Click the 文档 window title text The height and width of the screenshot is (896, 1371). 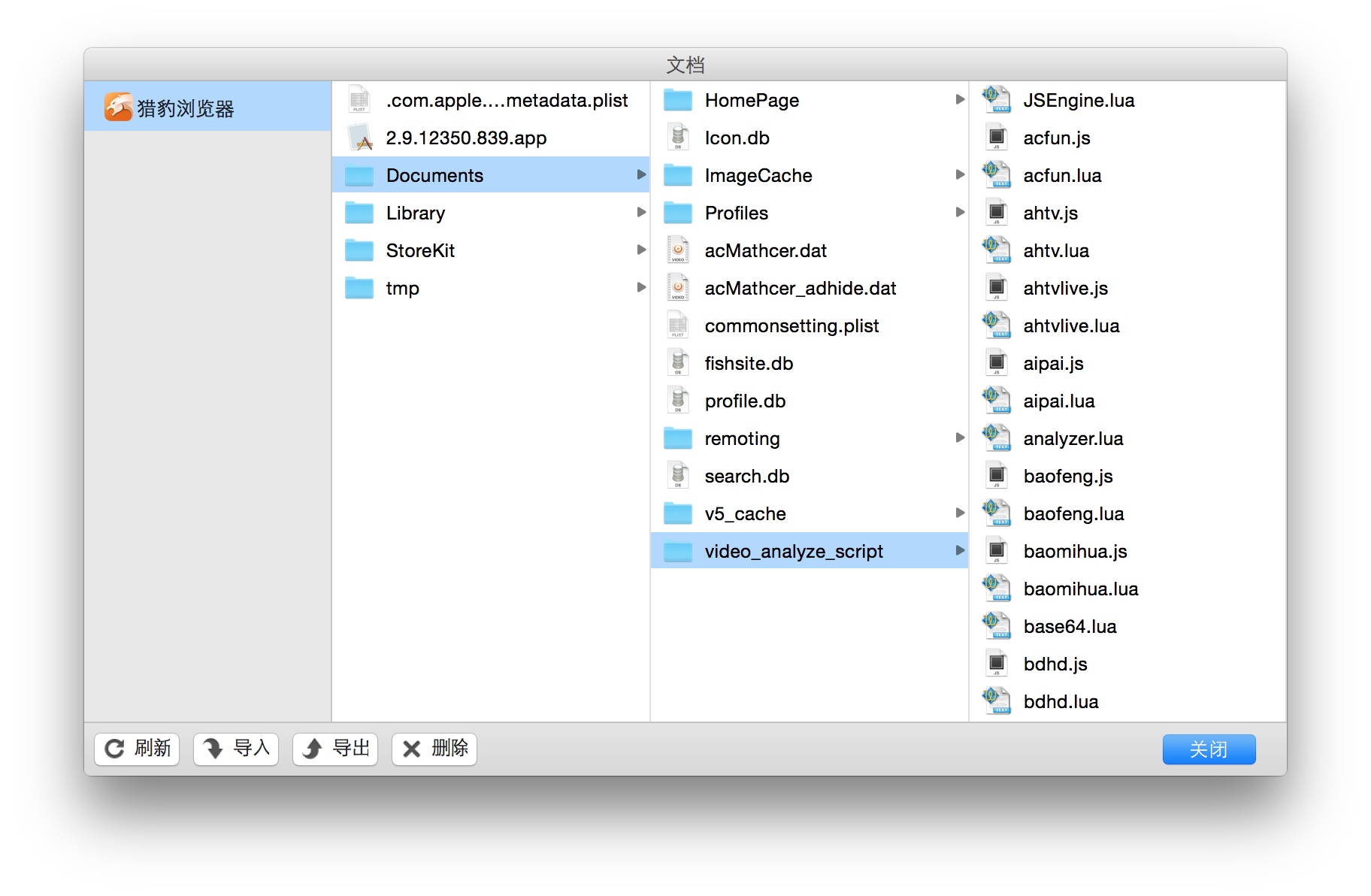coord(685,65)
